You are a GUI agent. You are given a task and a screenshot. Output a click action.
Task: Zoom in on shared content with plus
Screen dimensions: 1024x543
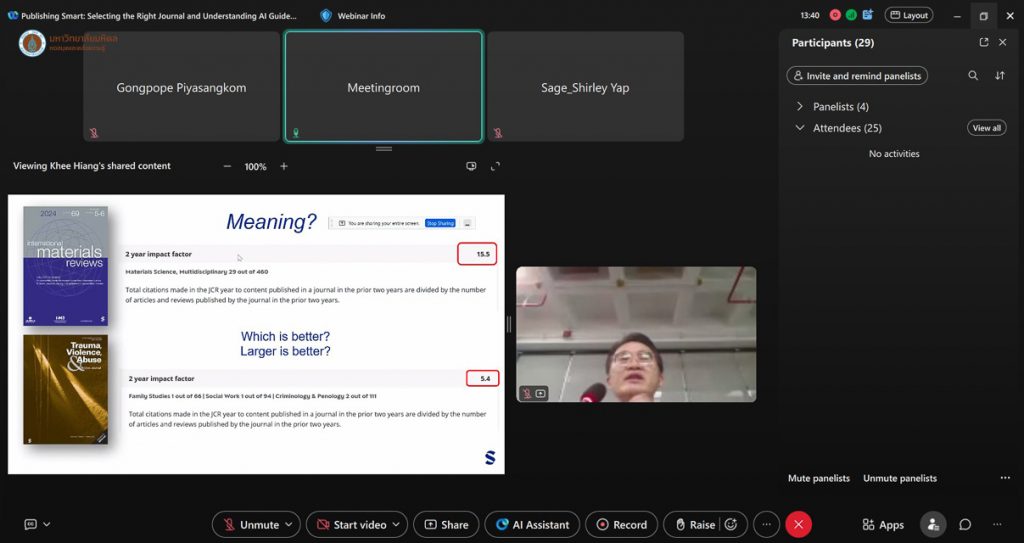pyautogui.click(x=284, y=166)
